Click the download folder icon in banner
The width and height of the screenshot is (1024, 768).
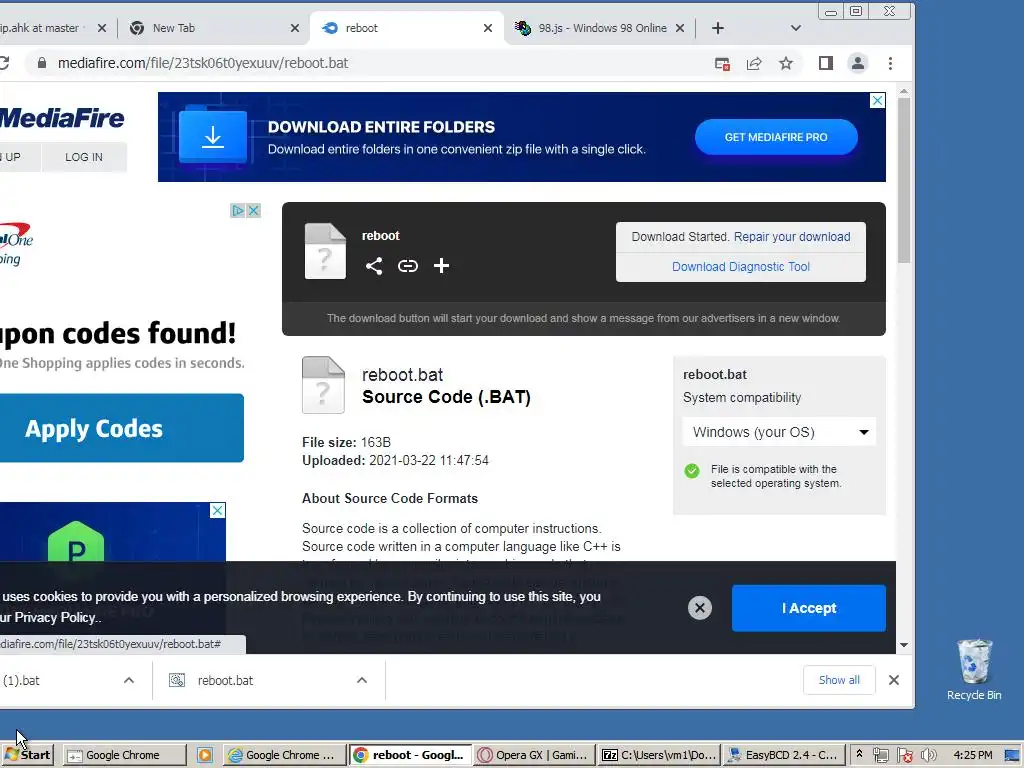tap(213, 136)
